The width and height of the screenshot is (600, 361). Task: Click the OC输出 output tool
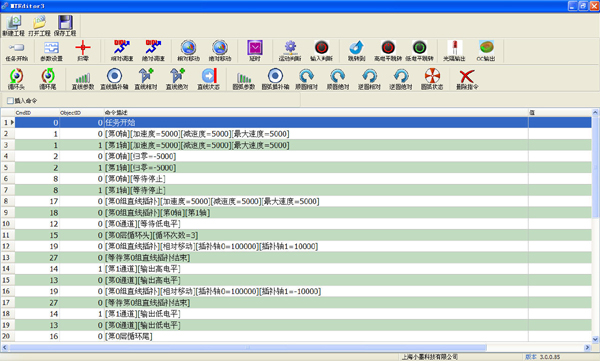486,51
